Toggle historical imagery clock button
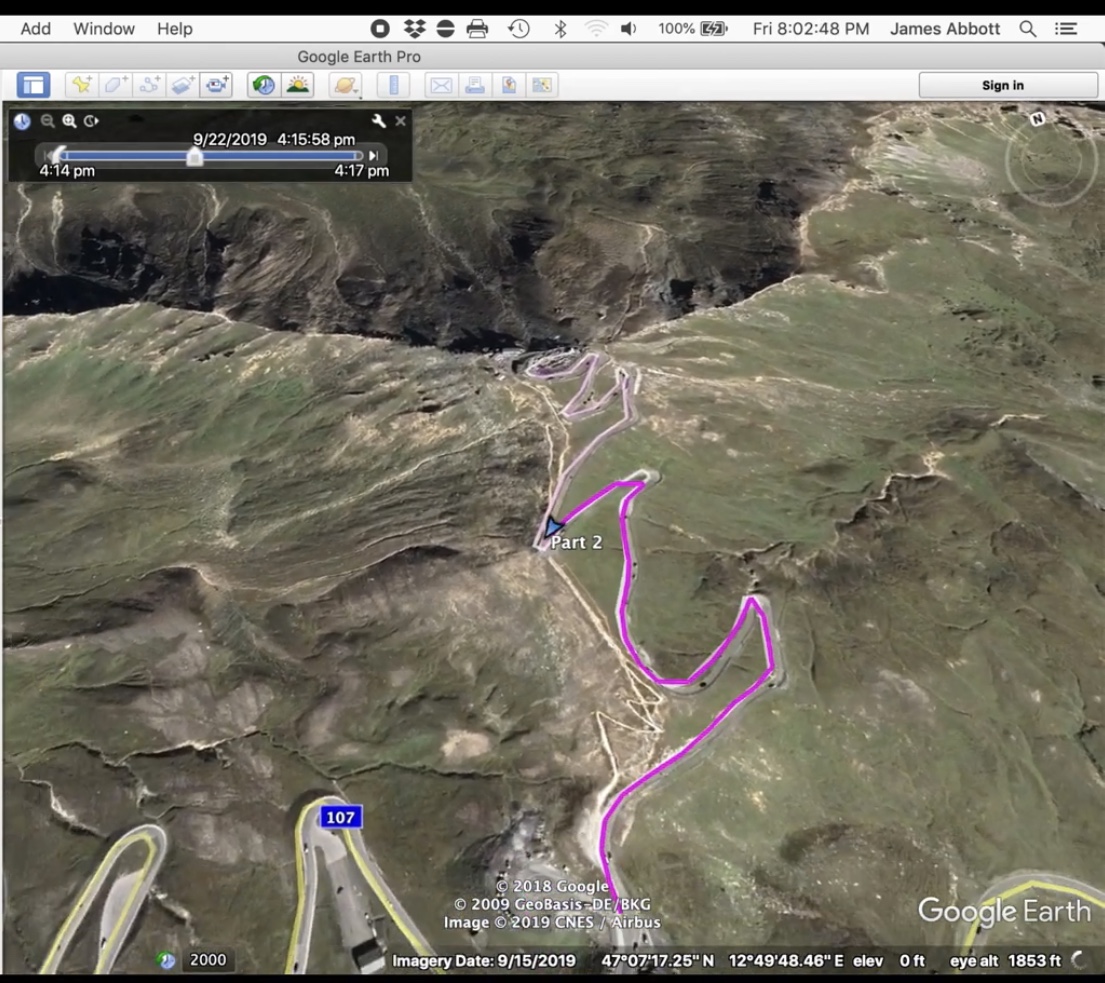The width and height of the screenshot is (1105, 983). (264, 85)
